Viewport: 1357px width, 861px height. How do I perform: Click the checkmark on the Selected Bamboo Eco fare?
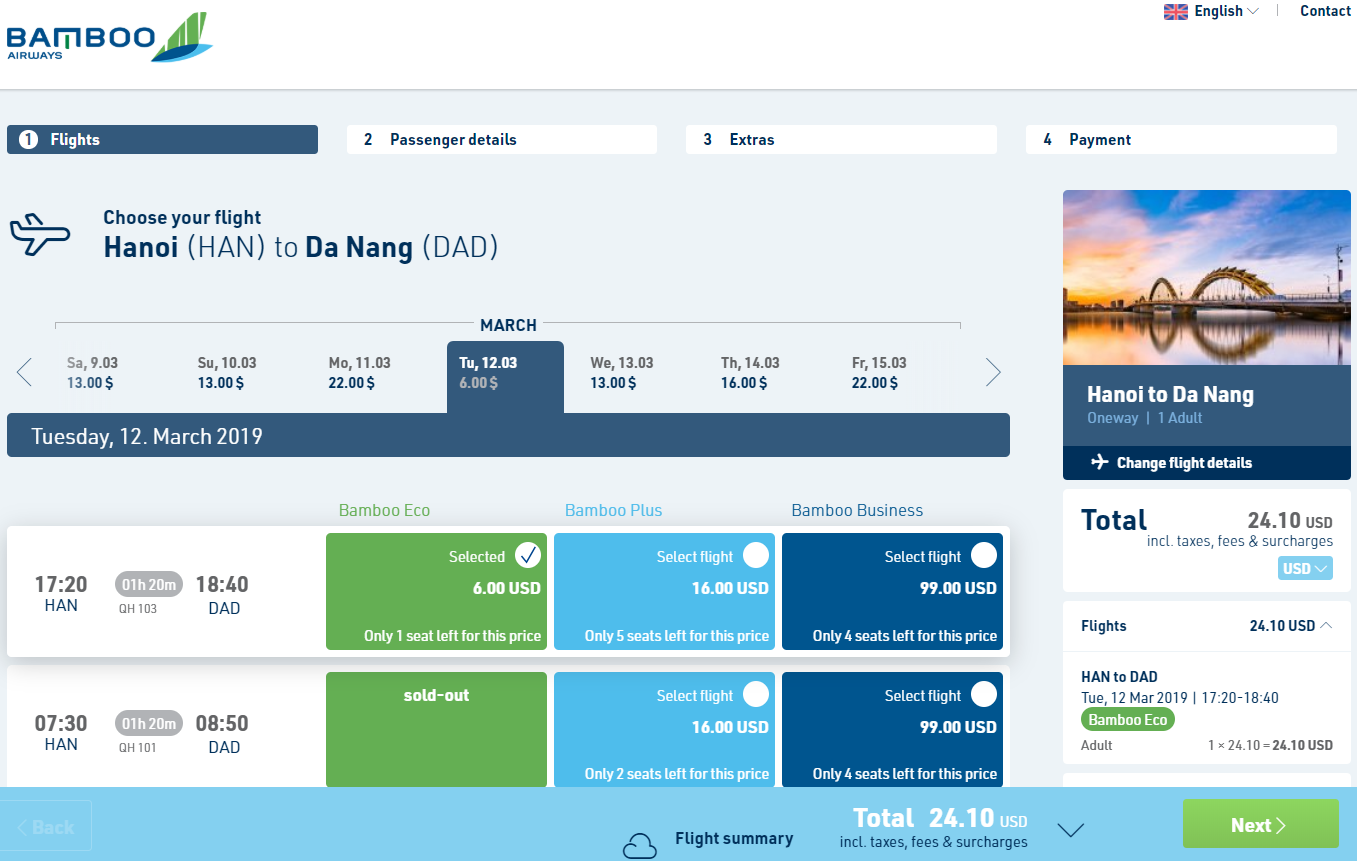pos(530,556)
